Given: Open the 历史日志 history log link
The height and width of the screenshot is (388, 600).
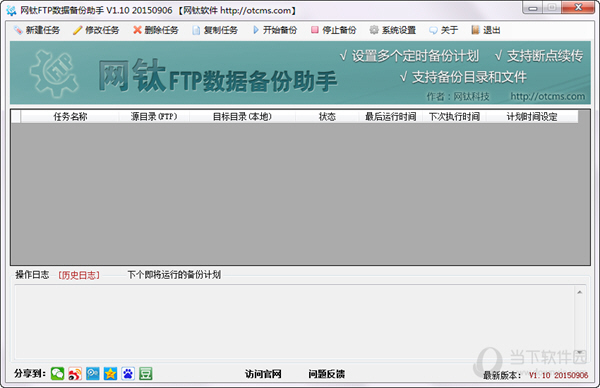Looking at the screenshot, I should tap(79, 275).
